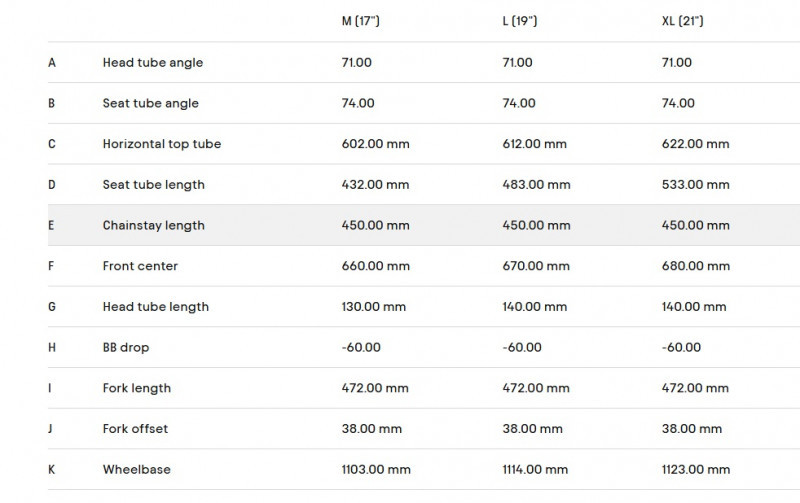Click the 1103.00 mm wheelbase value
The width and height of the screenshot is (800, 503).
(x=376, y=470)
